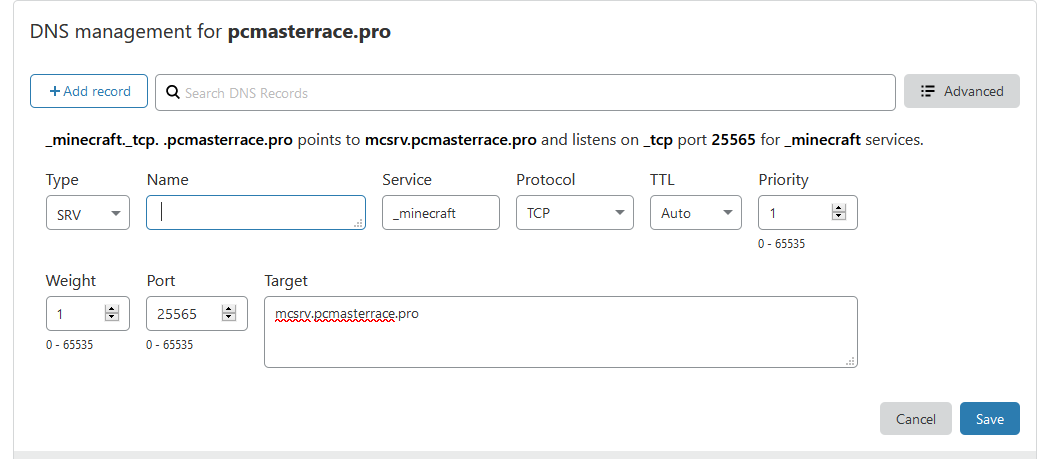Focus the Search DNS Records field
This screenshot has width=1049, height=459.
click(x=530, y=93)
